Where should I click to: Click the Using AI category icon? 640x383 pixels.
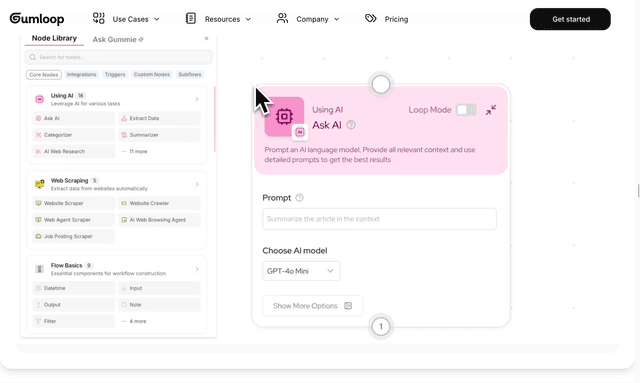coord(40,99)
